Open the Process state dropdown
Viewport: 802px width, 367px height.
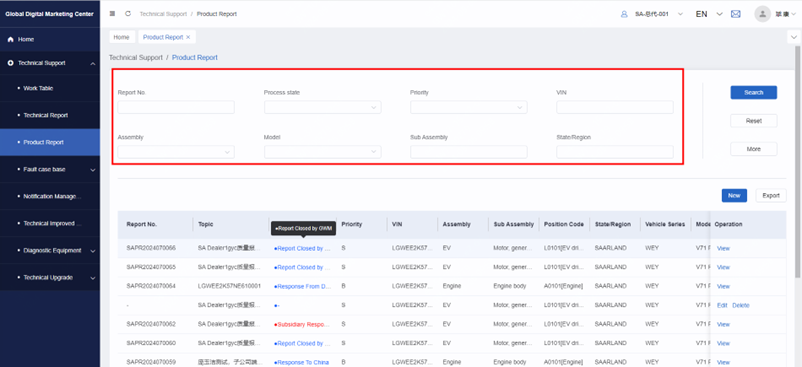click(x=323, y=107)
